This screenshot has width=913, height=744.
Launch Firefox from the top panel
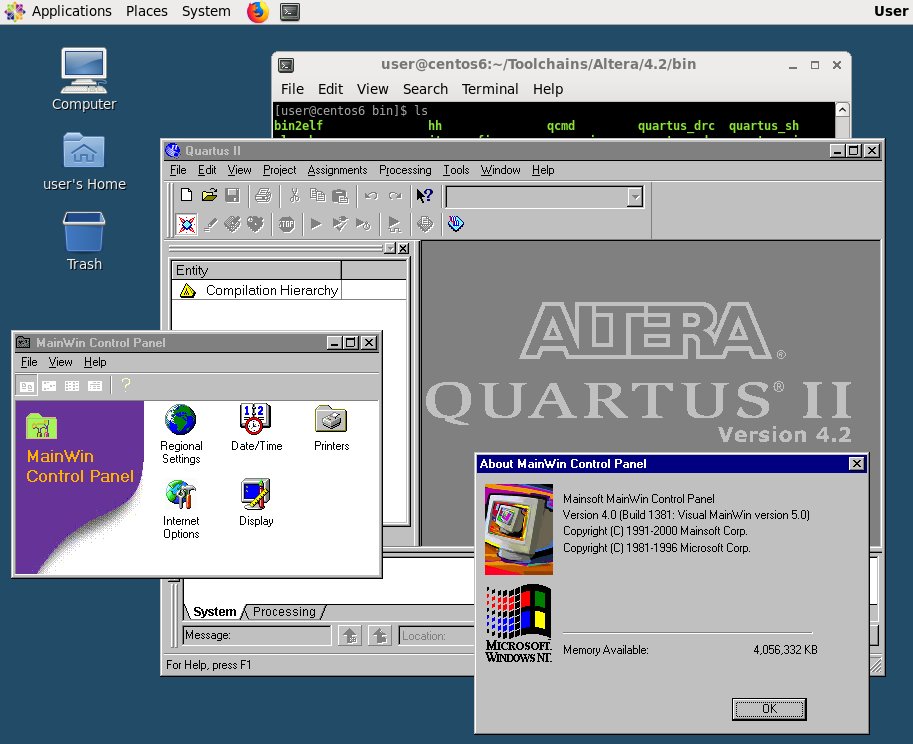tap(258, 12)
